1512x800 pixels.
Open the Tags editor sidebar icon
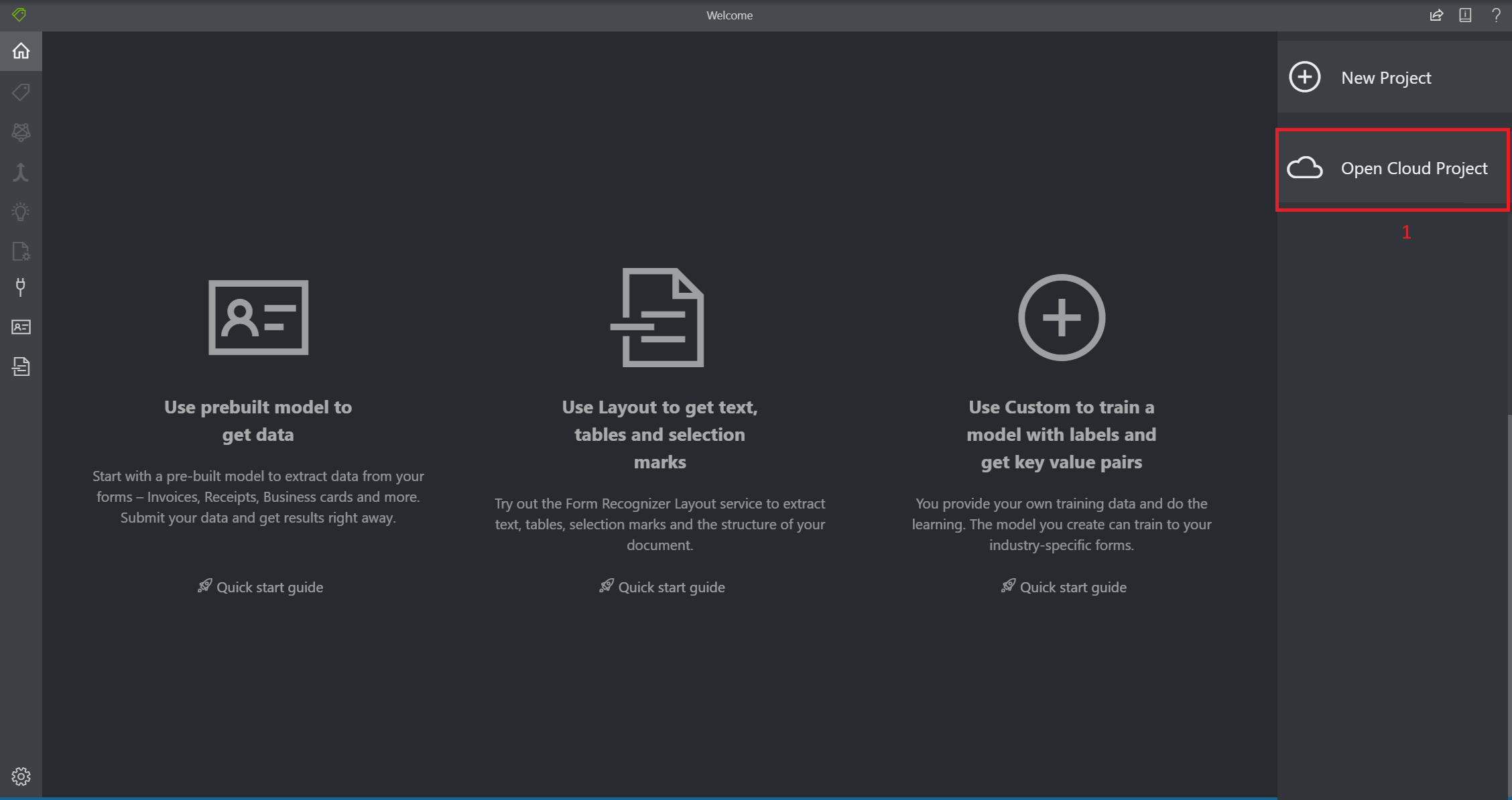(21, 92)
